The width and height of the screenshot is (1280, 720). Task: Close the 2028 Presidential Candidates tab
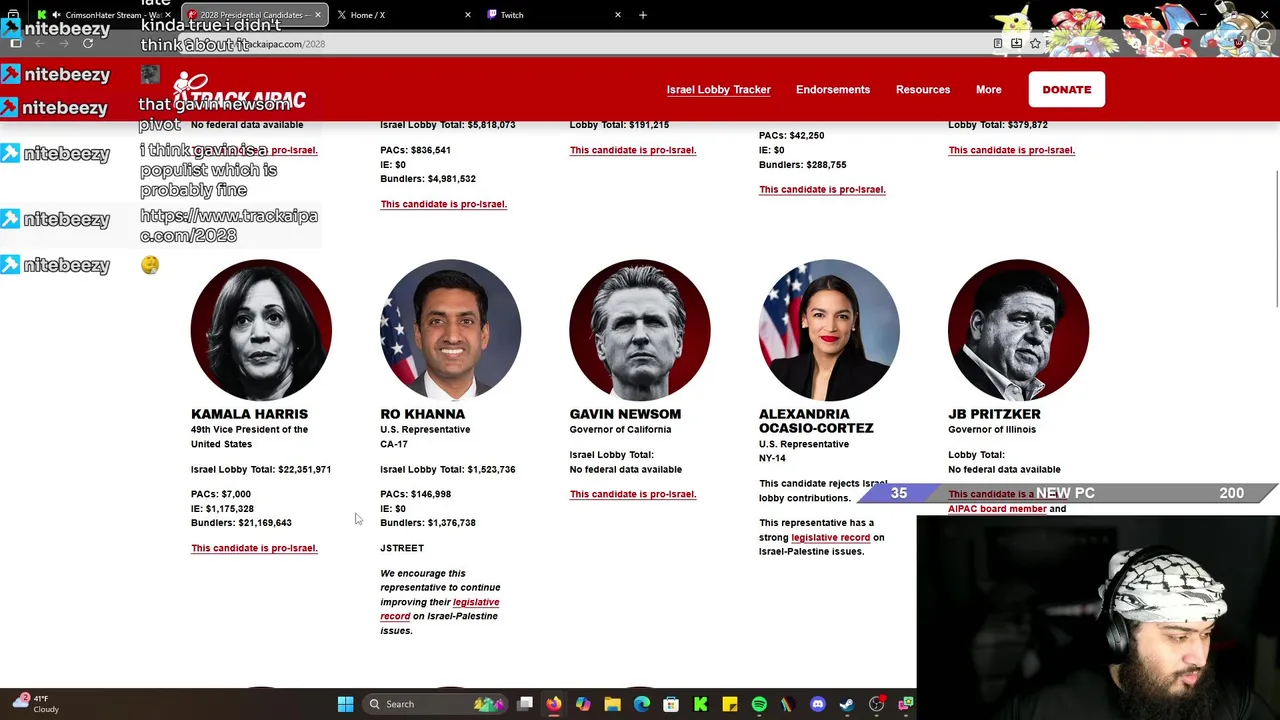(318, 15)
